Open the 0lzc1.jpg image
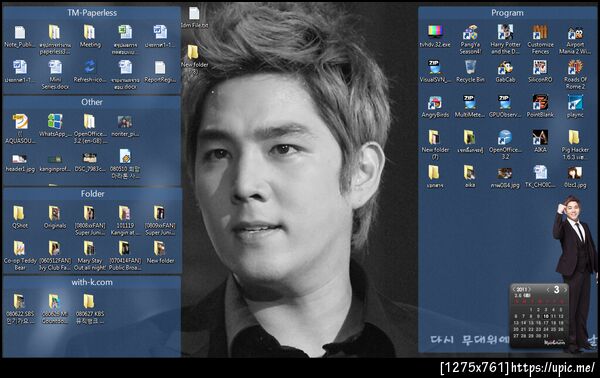The image size is (600, 378). pyautogui.click(x=575, y=176)
